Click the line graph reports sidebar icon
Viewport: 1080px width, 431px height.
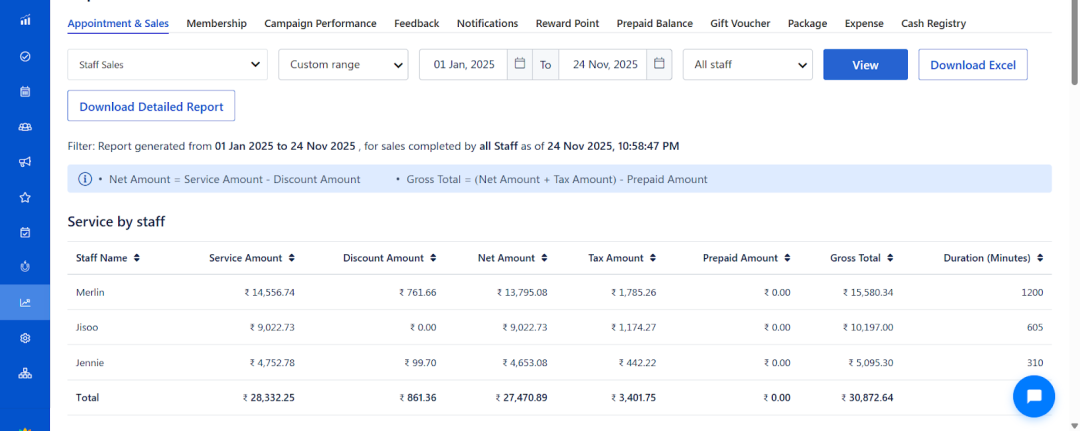pos(25,303)
